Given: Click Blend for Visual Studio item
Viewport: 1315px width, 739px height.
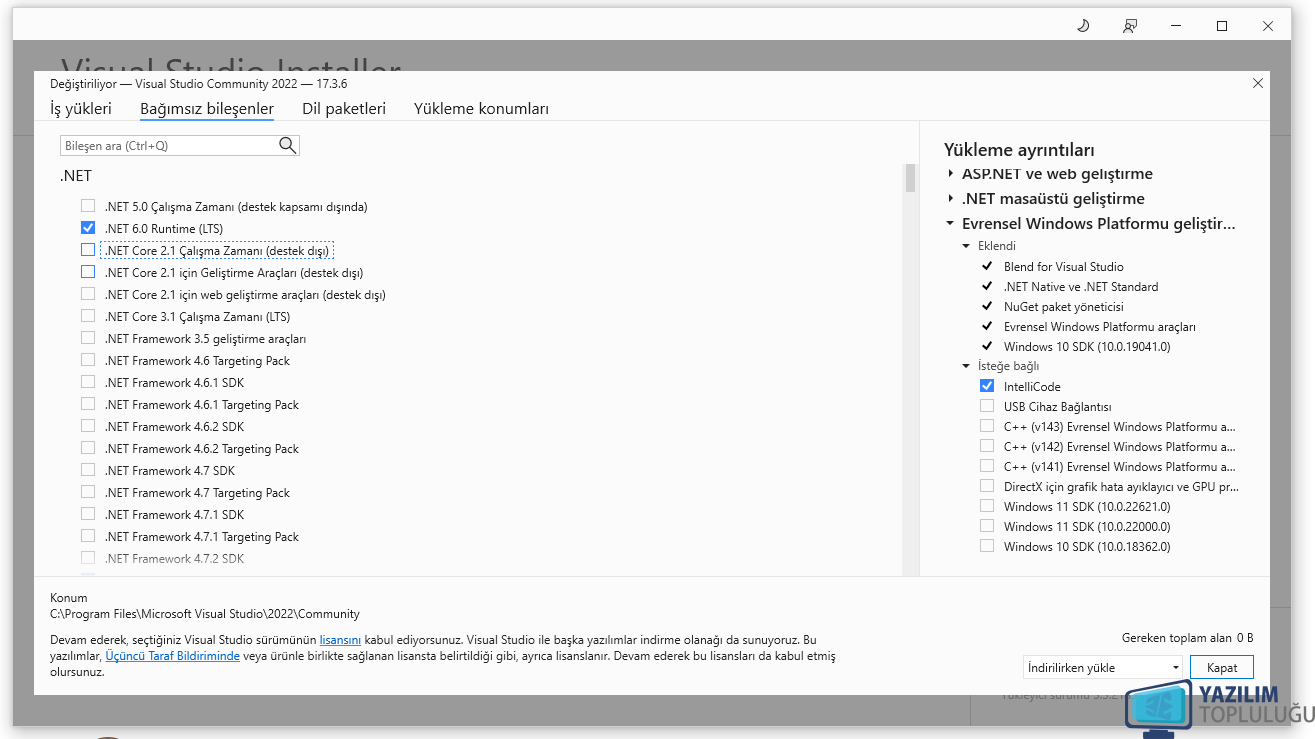Looking at the screenshot, I should pos(1064,267).
